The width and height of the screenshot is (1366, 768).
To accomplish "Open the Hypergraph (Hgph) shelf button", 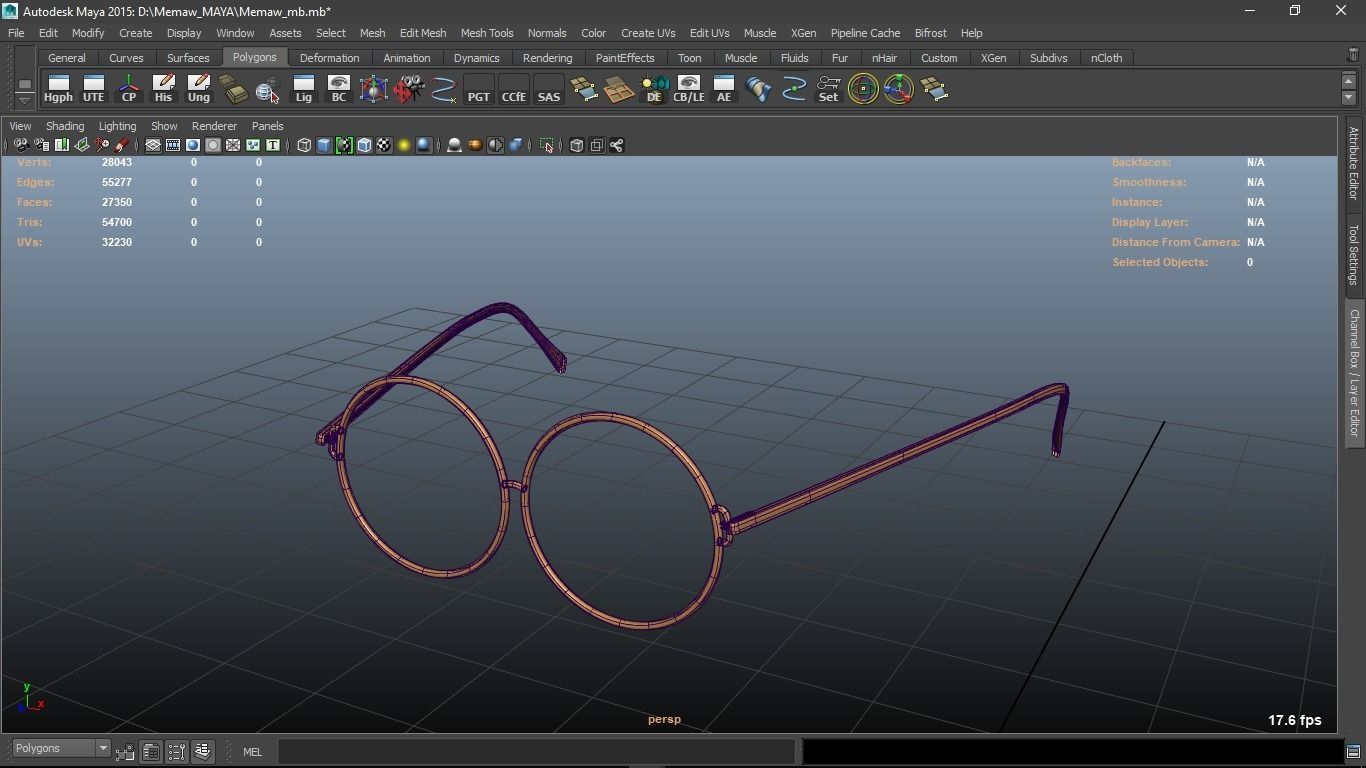I will pyautogui.click(x=58, y=89).
